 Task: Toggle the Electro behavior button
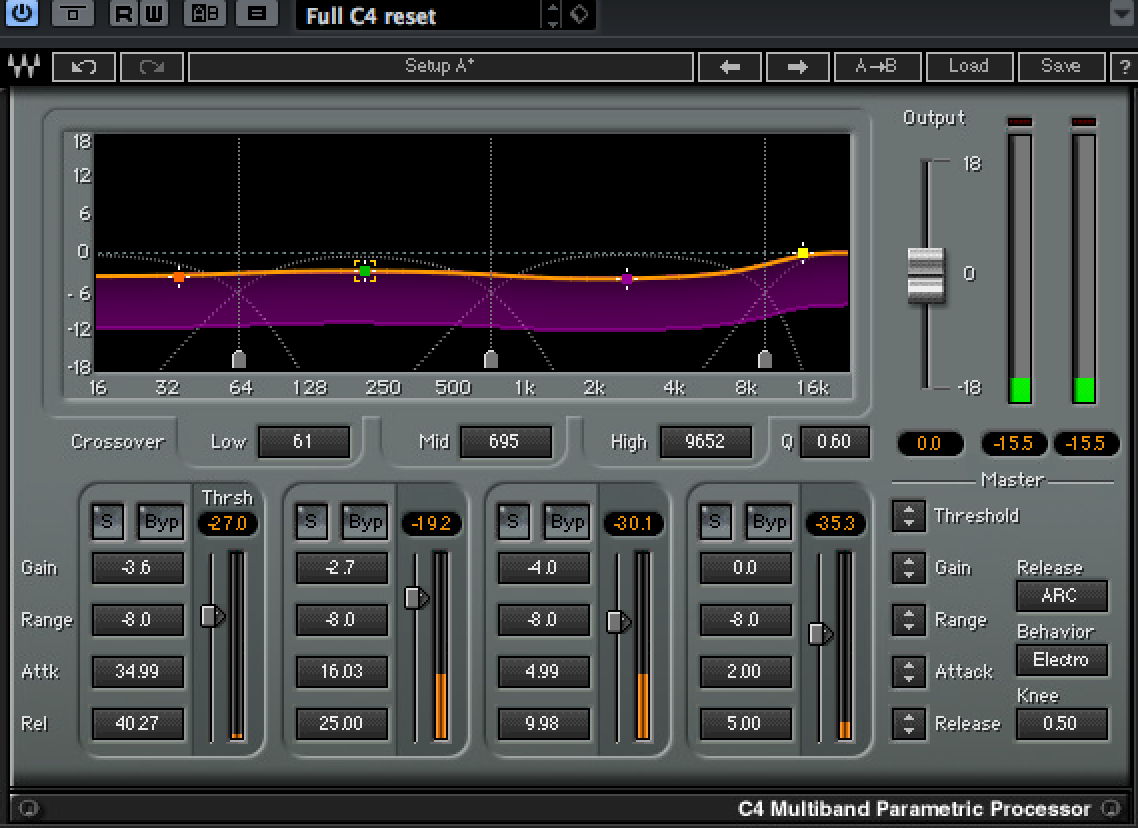1062,660
